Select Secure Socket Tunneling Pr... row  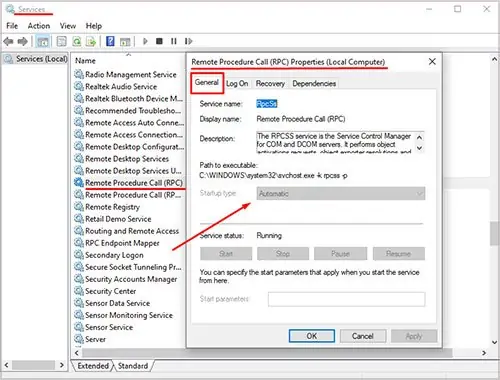pyautogui.click(x=129, y=267)
